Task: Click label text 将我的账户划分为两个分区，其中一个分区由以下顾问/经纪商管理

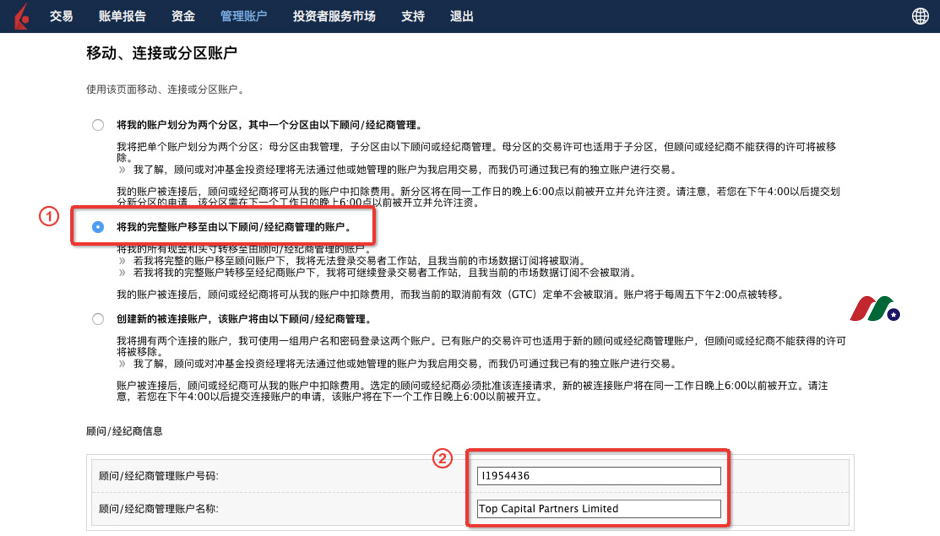Action: point(269,125)
